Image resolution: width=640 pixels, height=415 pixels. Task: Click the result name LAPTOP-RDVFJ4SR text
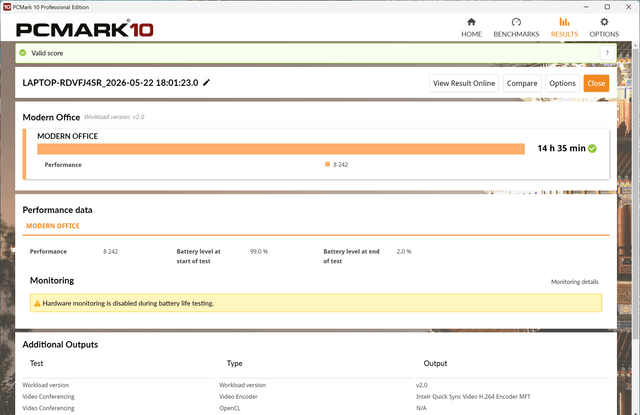[110, 83]
